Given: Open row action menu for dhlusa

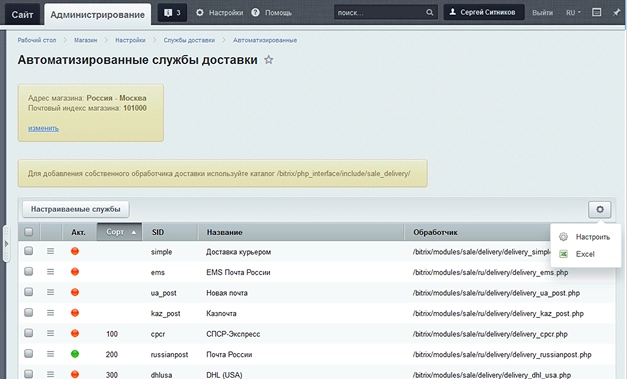Looking at the screenshot, I should coord(50,374).
